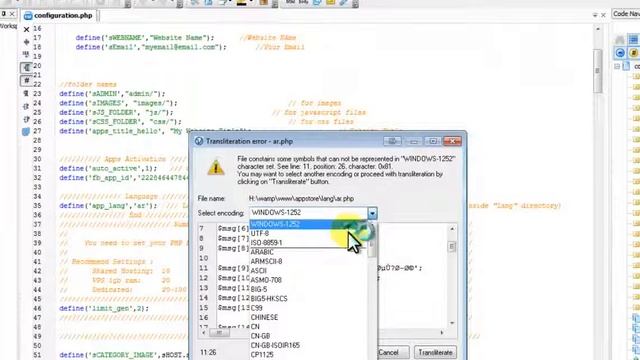The image size is (640, 360).
Task: Click the gutter icon beside line 23
Action: 27,93
